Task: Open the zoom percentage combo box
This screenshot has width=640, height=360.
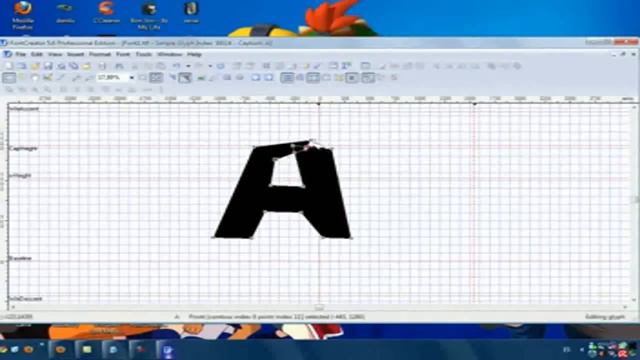Action: click(x=116, y=77)
